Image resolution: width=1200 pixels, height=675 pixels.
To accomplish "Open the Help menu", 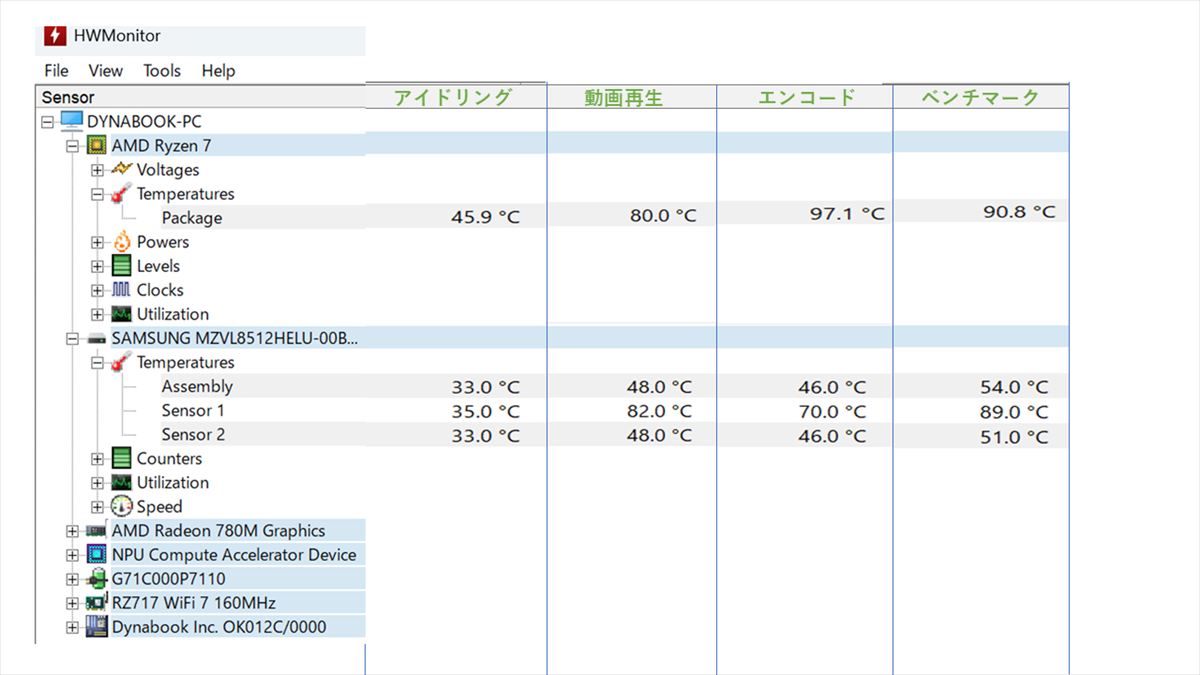I will click(x=218, y=71).
